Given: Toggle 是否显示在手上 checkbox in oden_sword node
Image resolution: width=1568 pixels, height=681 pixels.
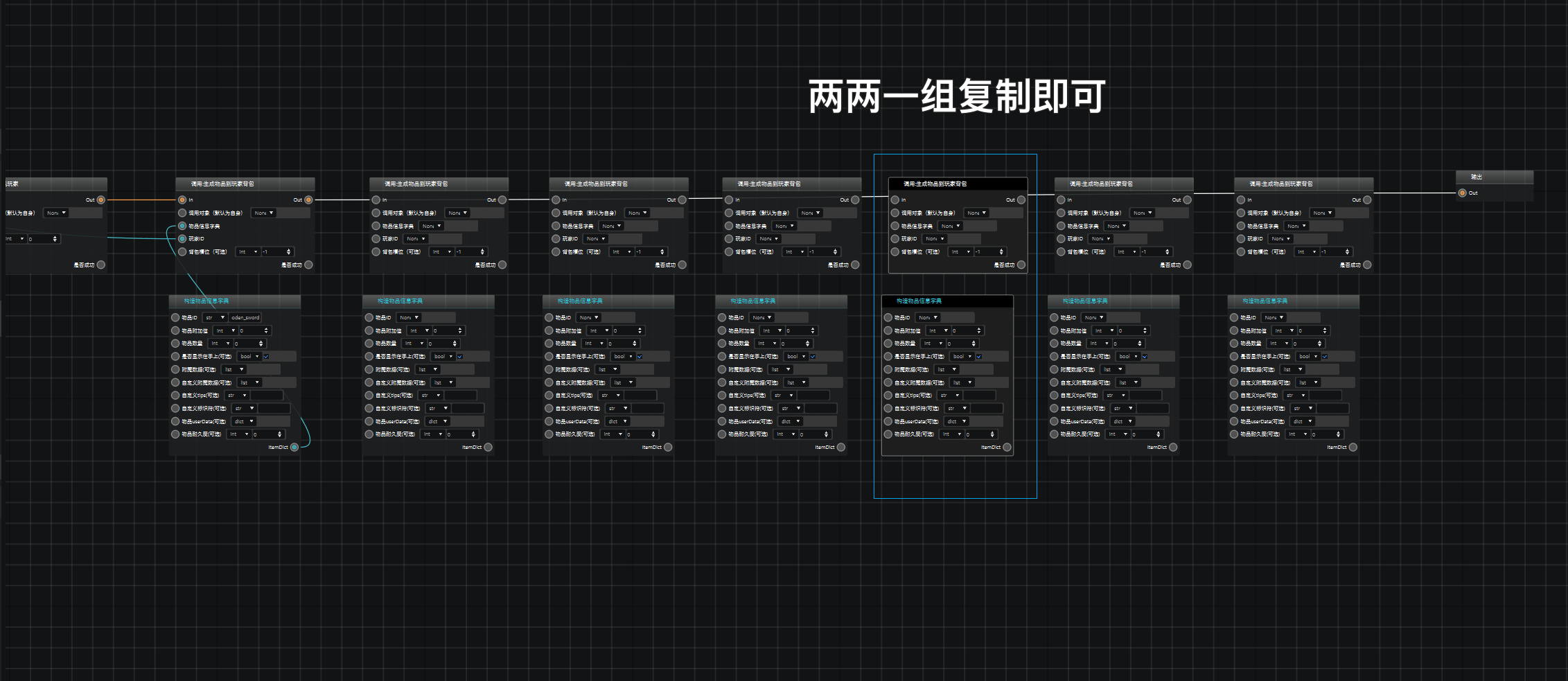Looking at the screenshot, I should pos(266,357).
